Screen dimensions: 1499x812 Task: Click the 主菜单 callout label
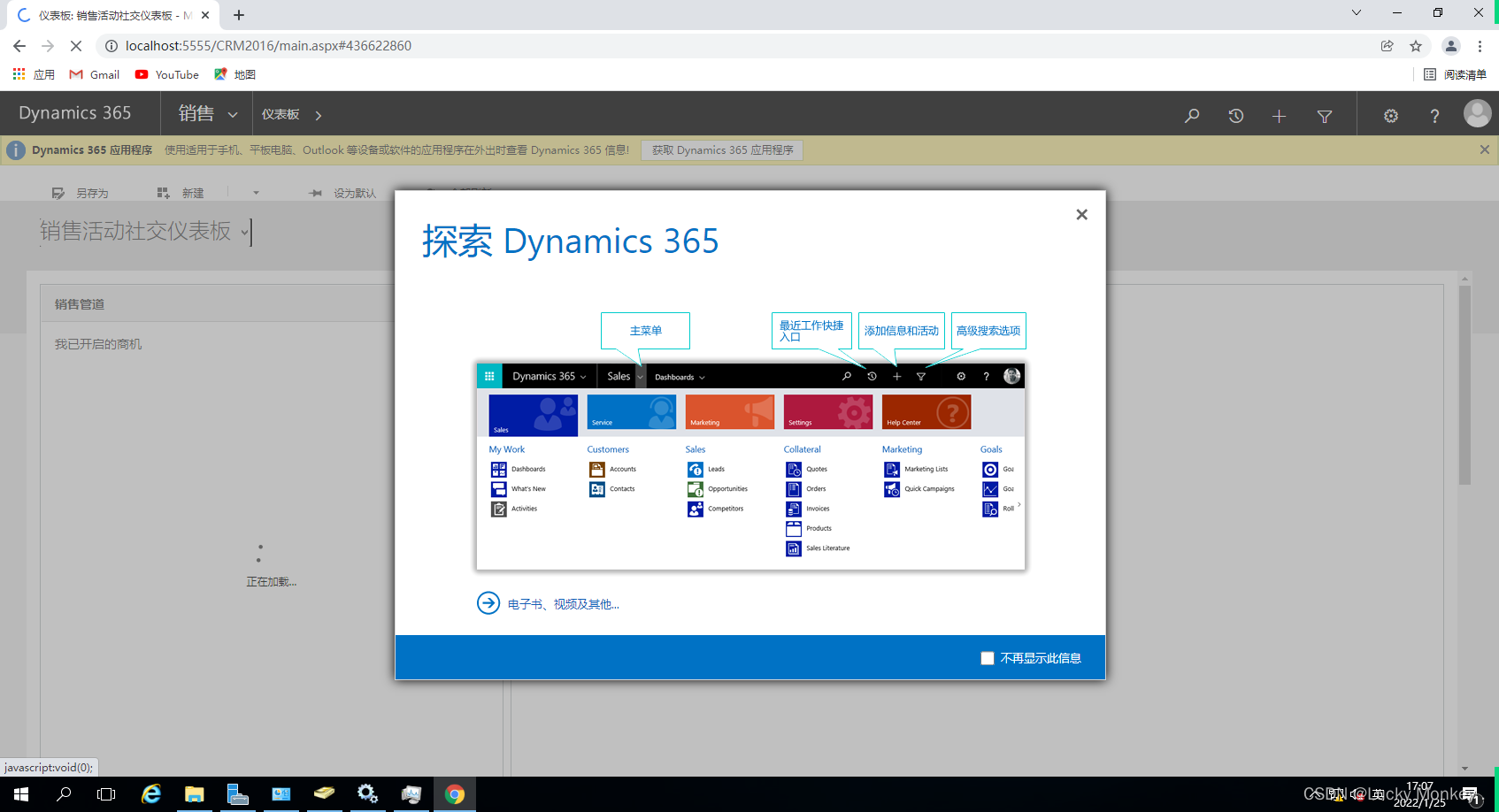[645, 331]
